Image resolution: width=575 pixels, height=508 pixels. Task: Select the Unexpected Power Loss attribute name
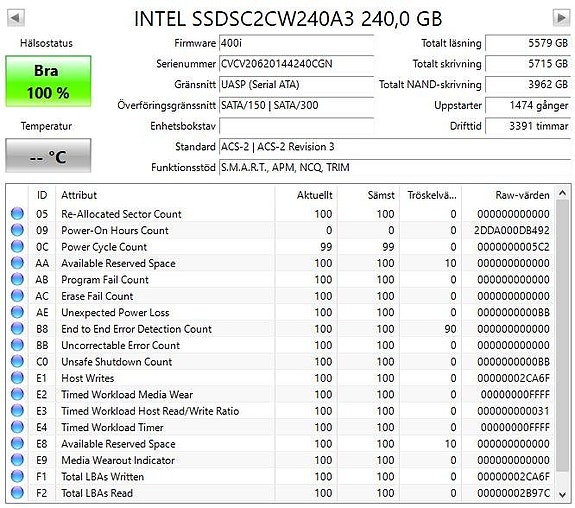coord(115,313)
